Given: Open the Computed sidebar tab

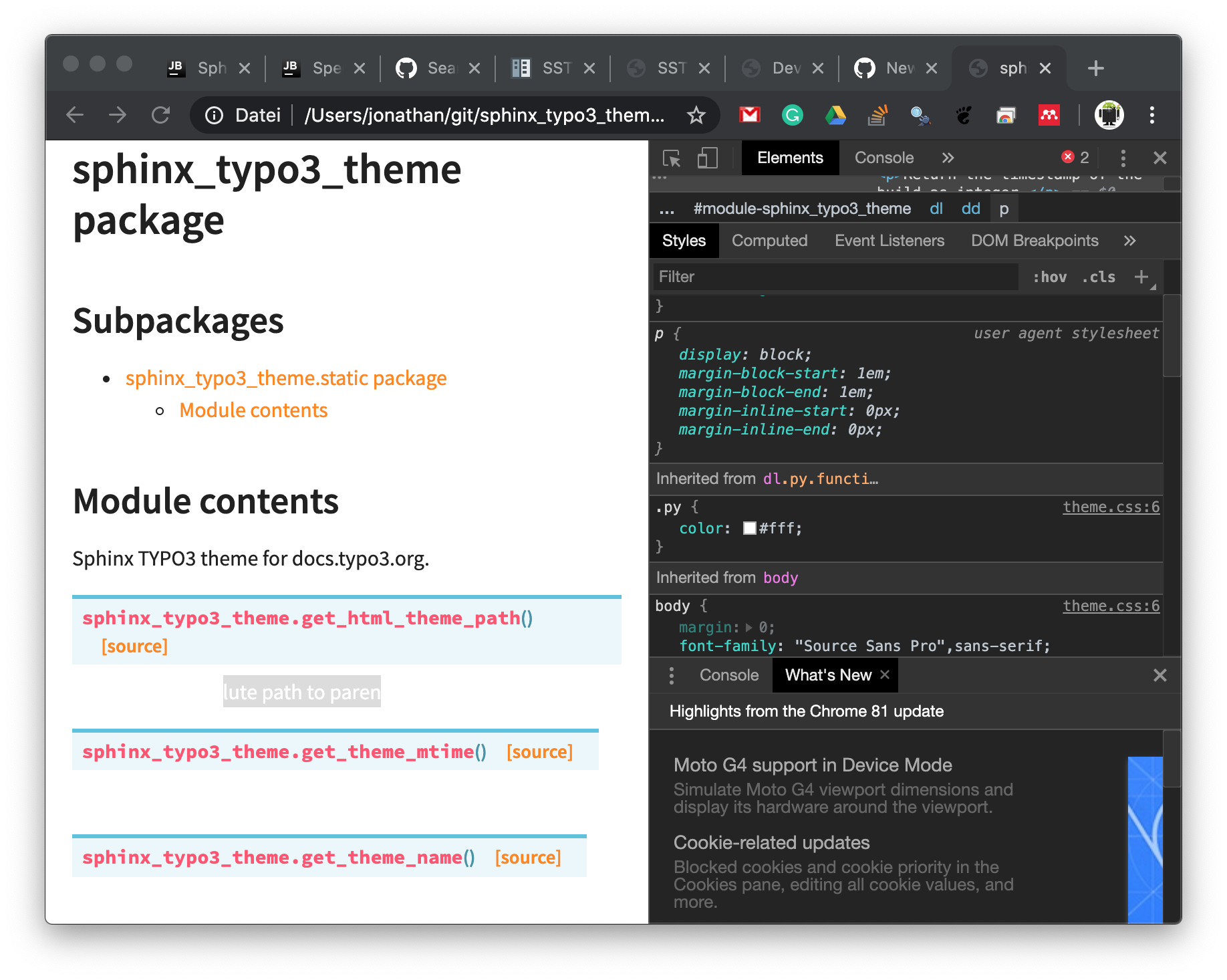Looking at the screenshot, I should point(769,241).
